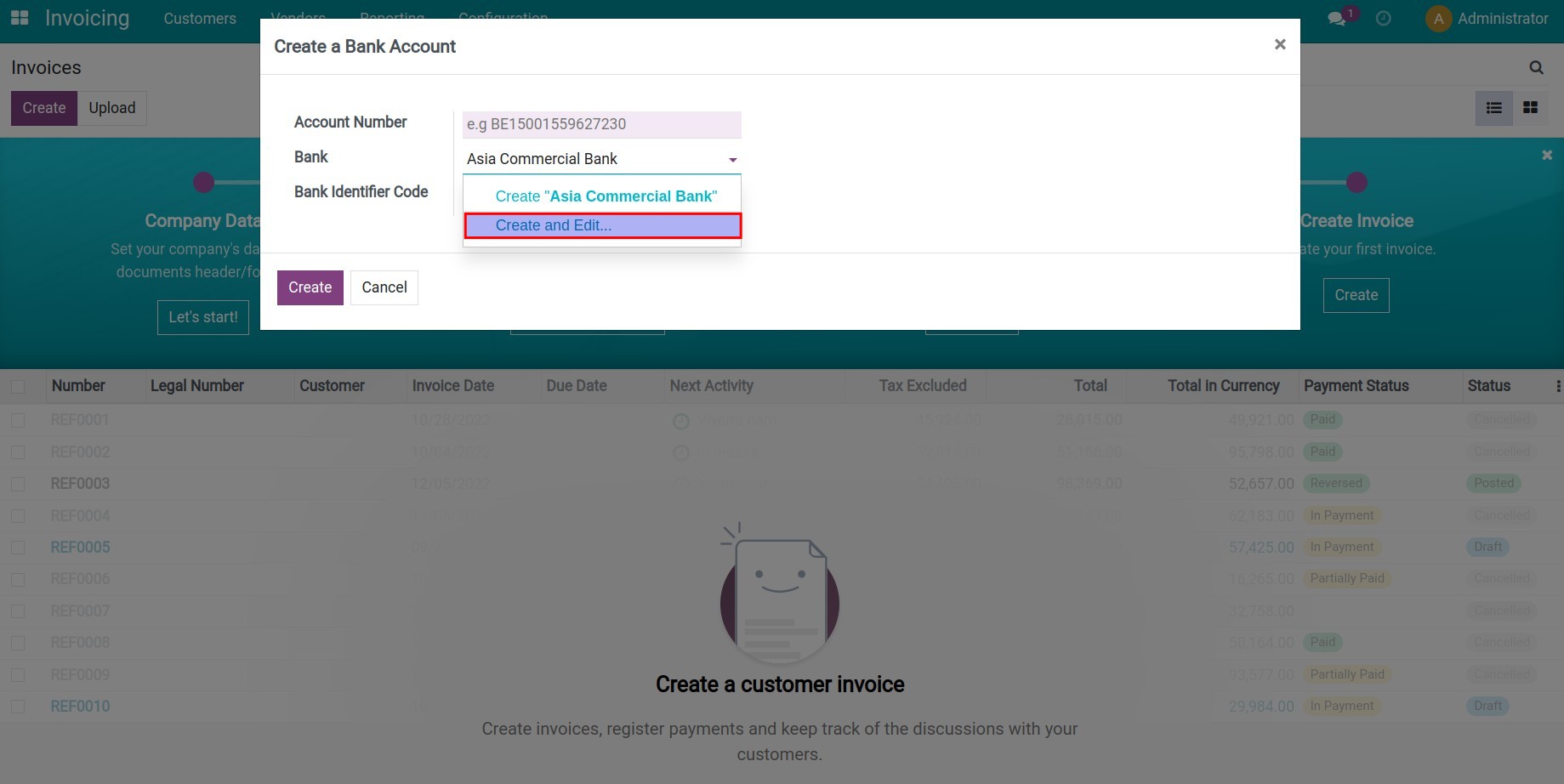
Task: Open the apps grid menu
Action: tap(19, 18)
